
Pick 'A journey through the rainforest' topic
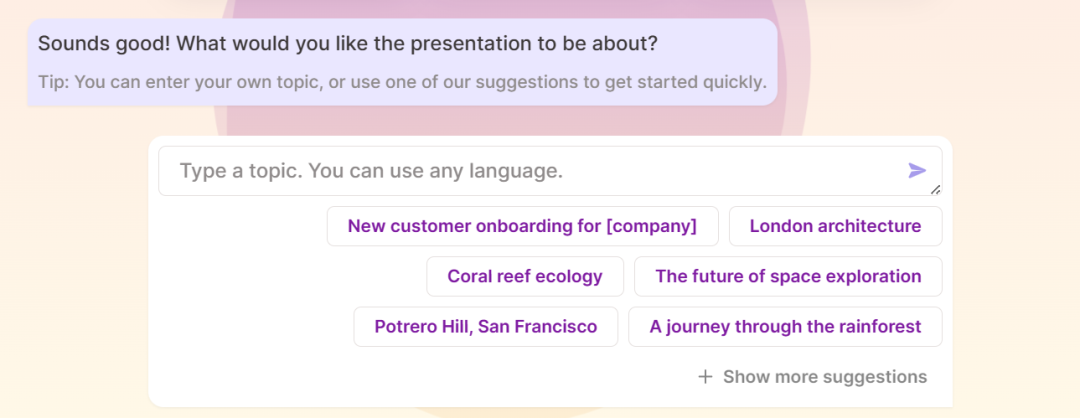pos(785,326)
